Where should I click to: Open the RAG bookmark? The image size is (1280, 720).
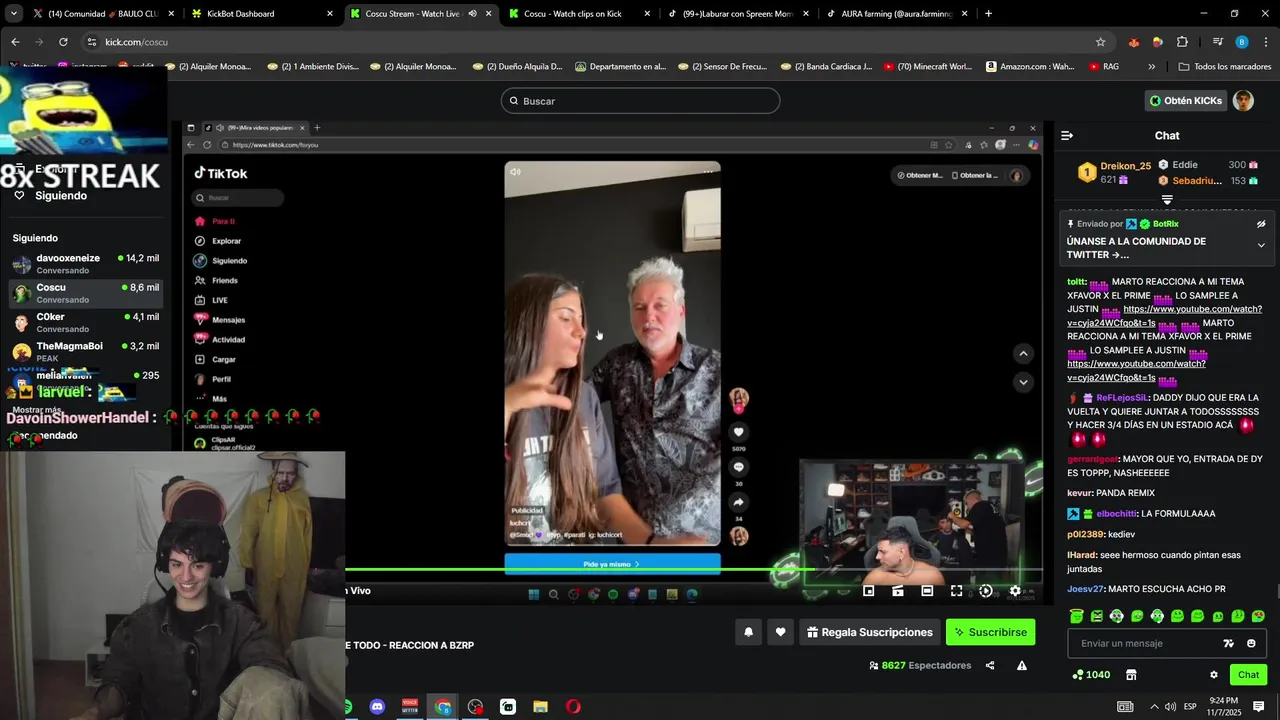tap(1104, 67)
